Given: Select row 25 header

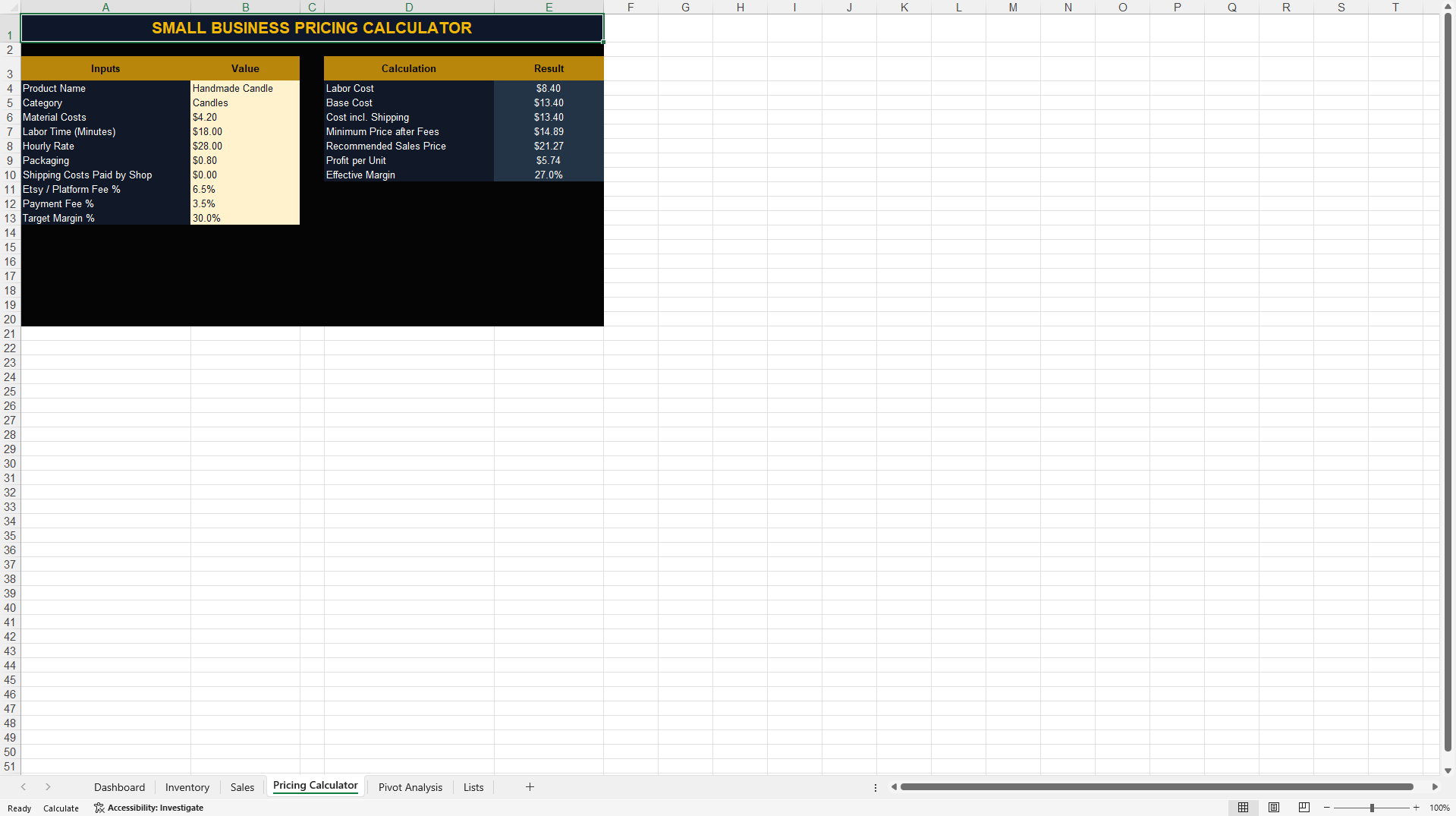Looking at the screenshot, I should pos(10,392).
